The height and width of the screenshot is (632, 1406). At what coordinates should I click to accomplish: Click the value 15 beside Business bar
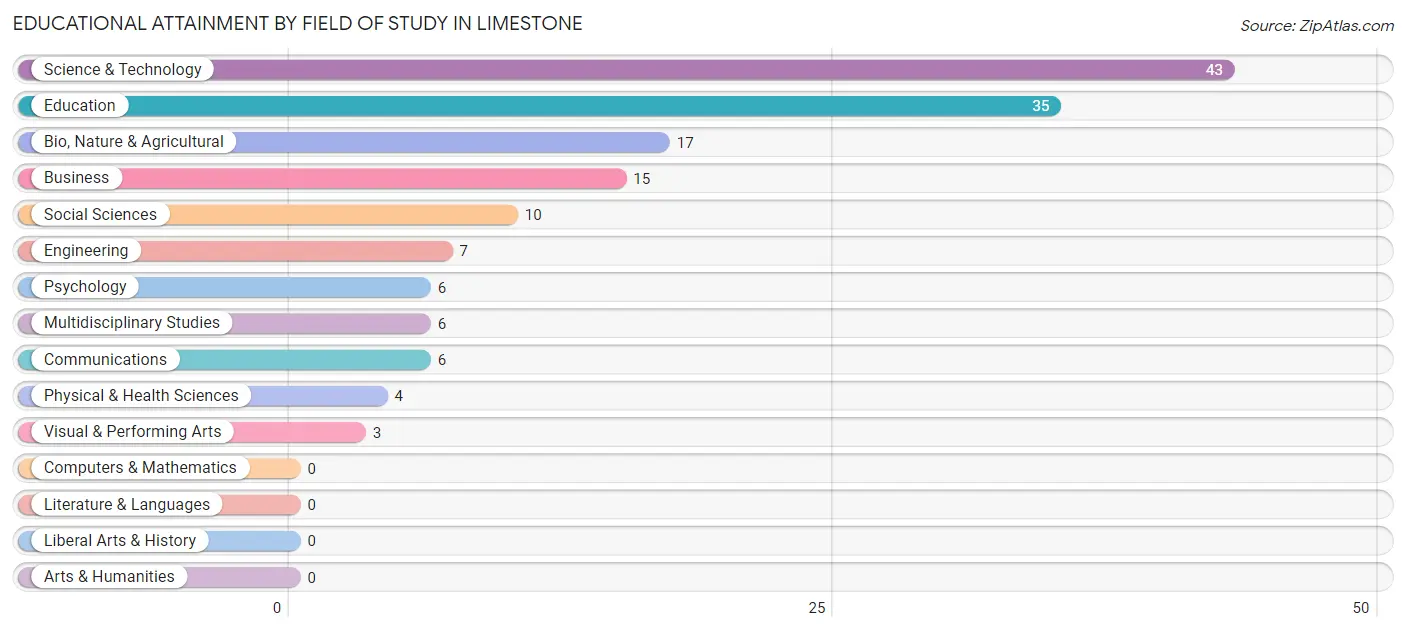click(x=642, y=179)
